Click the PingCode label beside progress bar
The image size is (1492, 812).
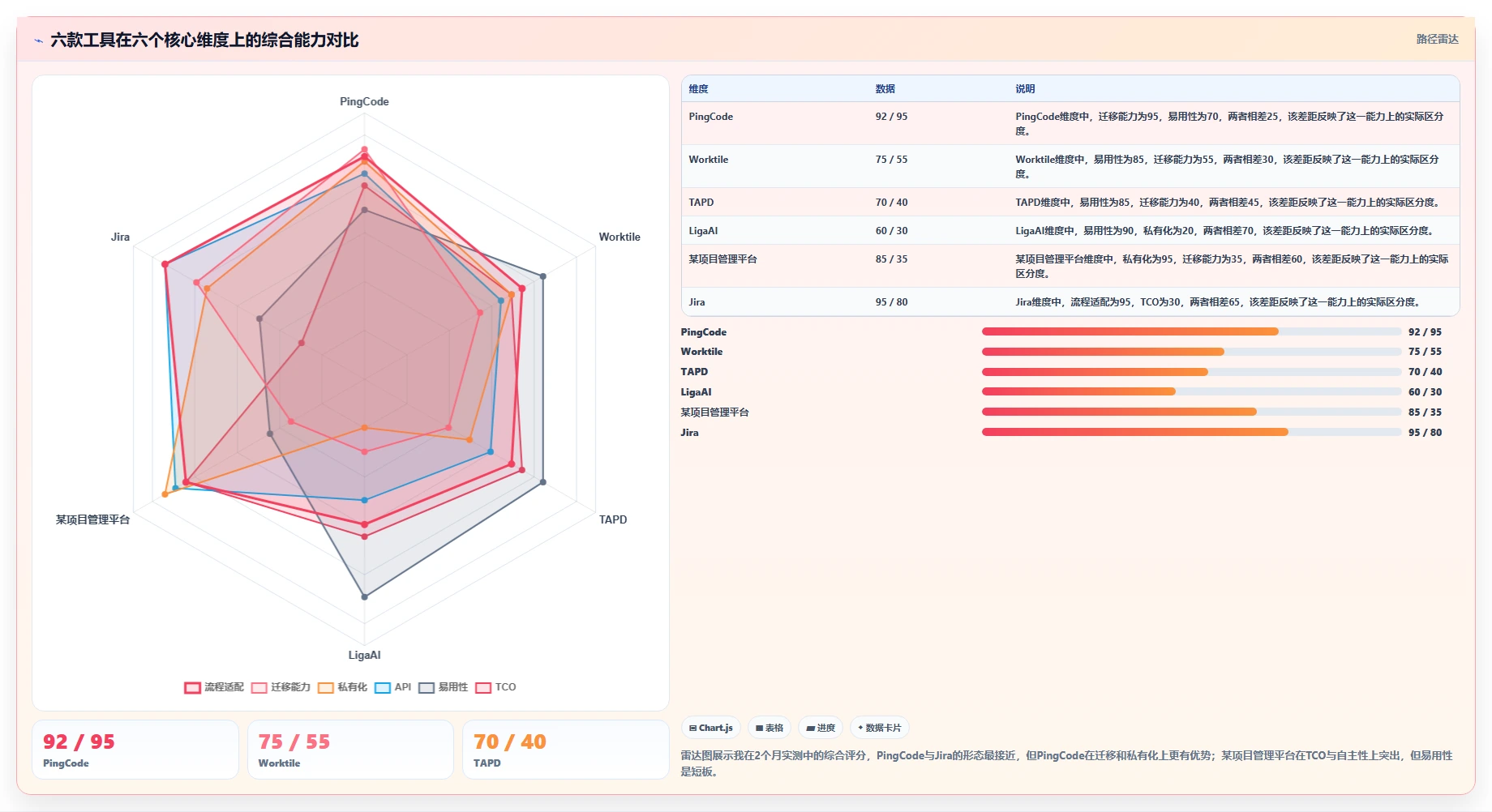coord(703,332)
